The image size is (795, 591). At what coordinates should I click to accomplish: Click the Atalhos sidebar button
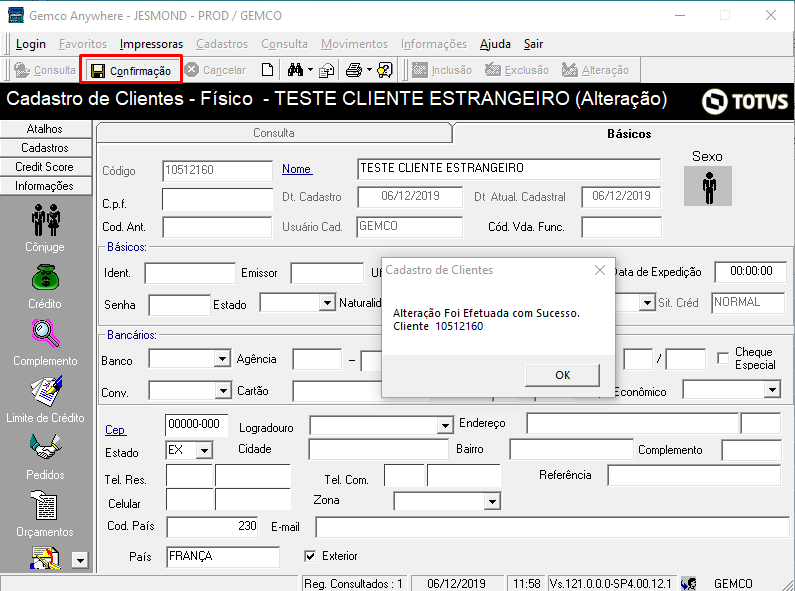[45, 129]
